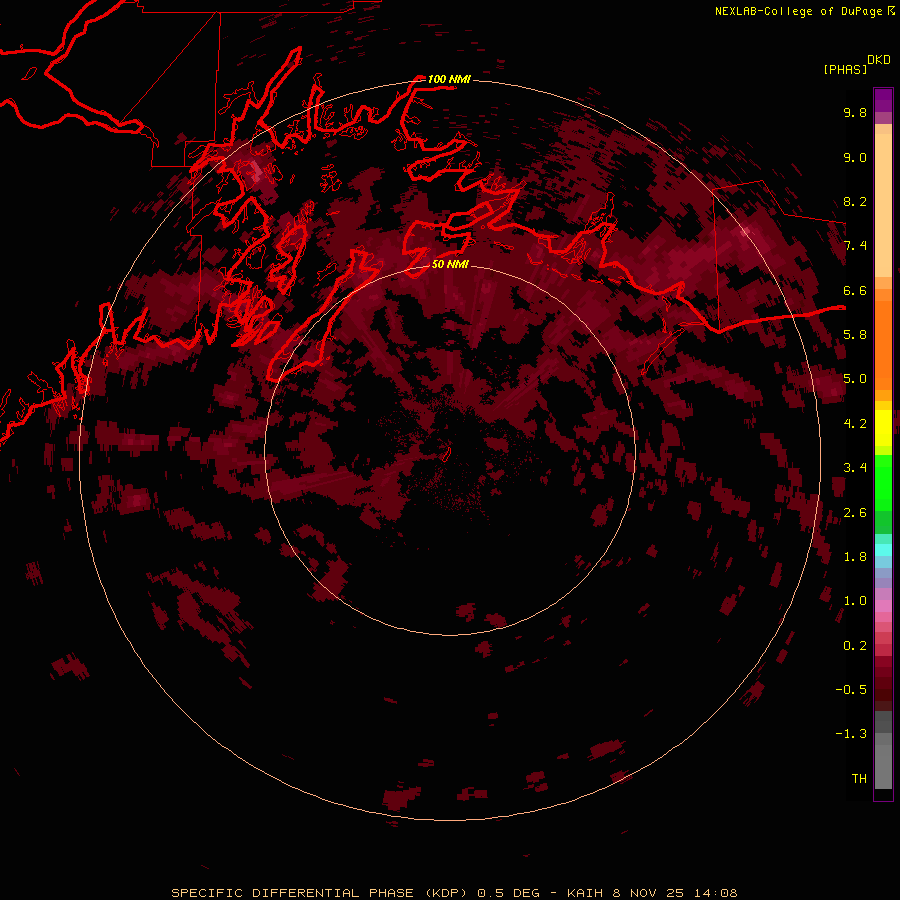Click the 4.2 legend value
The width and height of the screenshot is (900, 900).
(855, 424)
